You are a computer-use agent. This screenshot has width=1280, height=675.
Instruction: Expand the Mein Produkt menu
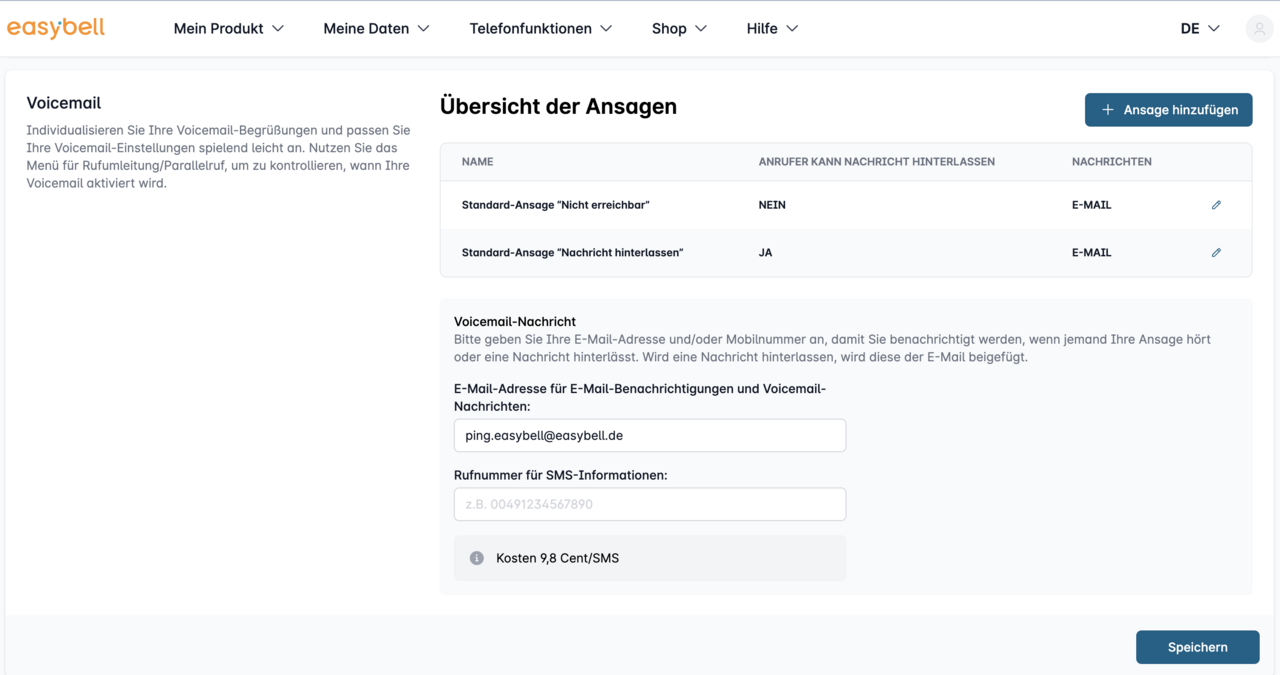(228, 29)
